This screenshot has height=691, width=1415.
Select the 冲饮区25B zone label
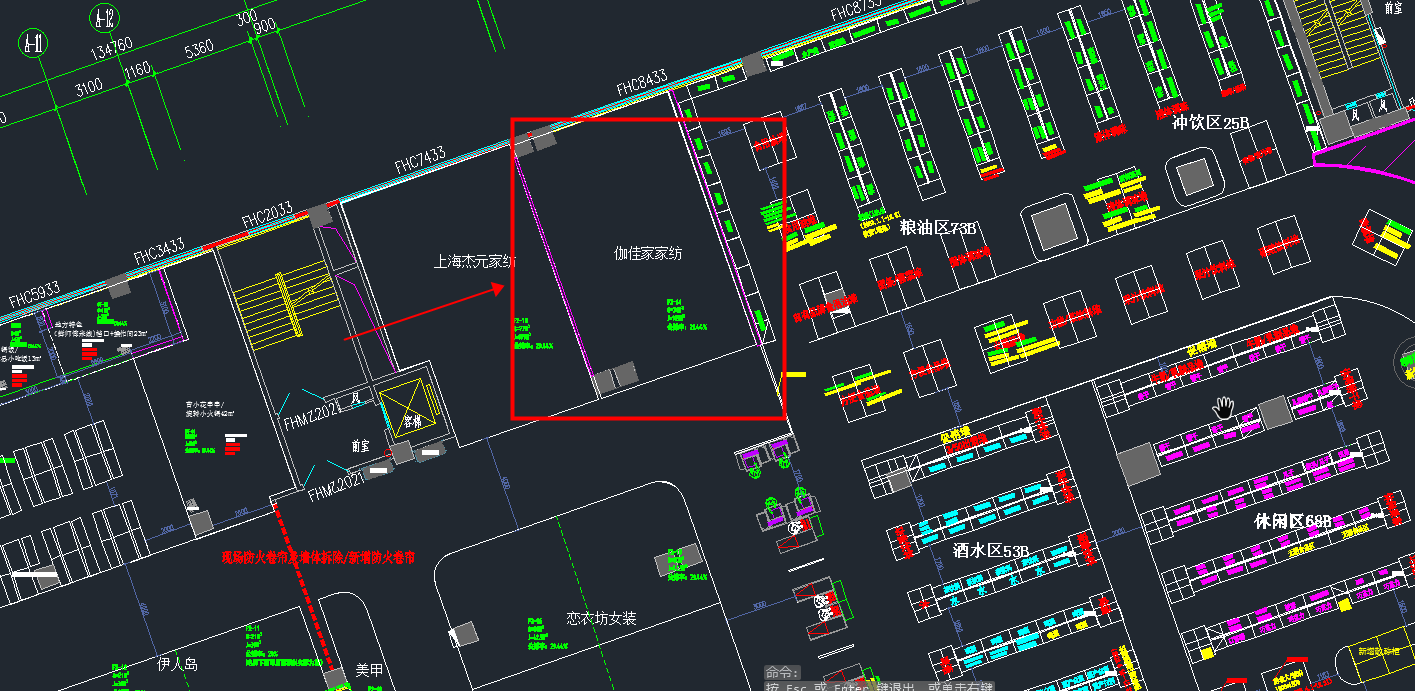[x=1210, y=123]
